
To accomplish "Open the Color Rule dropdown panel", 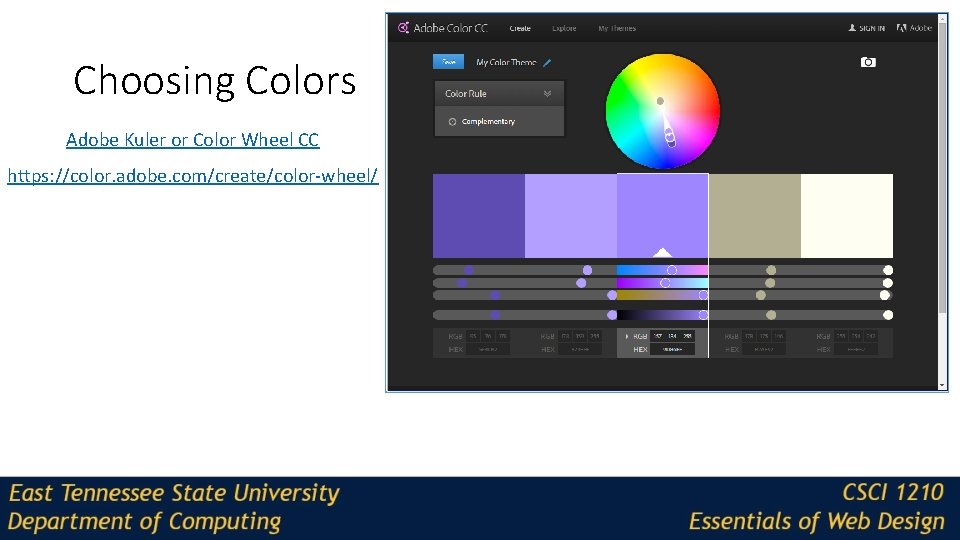I will pos(499,94).
